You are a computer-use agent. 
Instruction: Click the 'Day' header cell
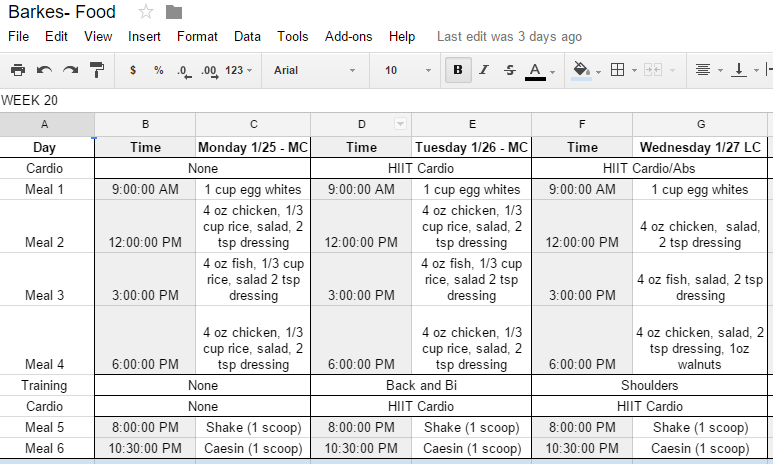coord(47,147)
